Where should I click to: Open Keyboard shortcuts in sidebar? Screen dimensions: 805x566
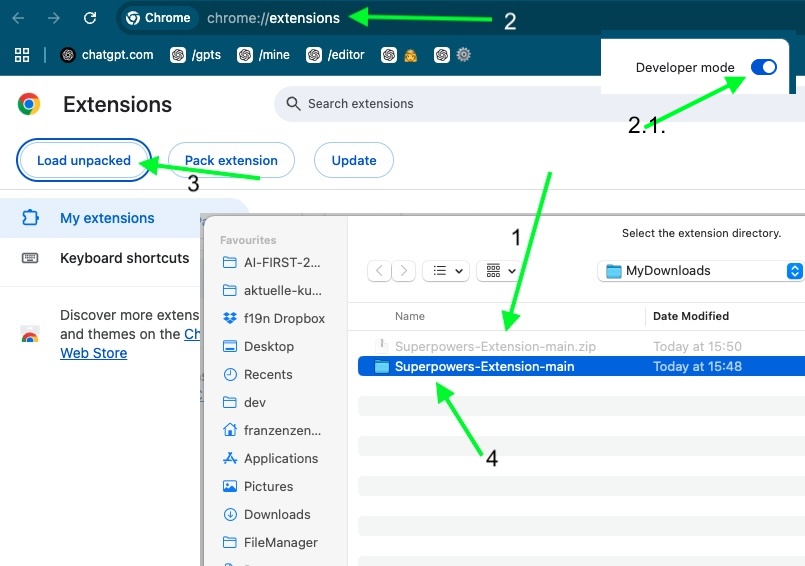[x=124, y=258]
